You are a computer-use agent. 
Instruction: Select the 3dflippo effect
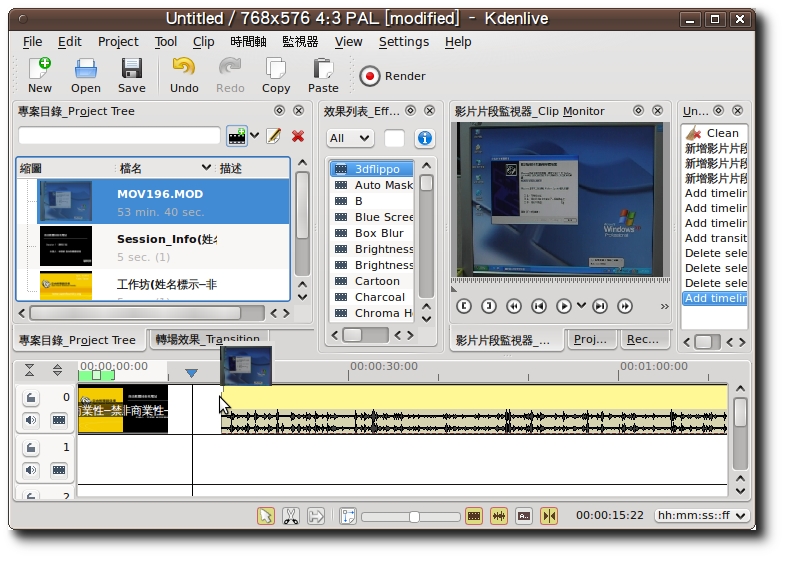[372, 169]
